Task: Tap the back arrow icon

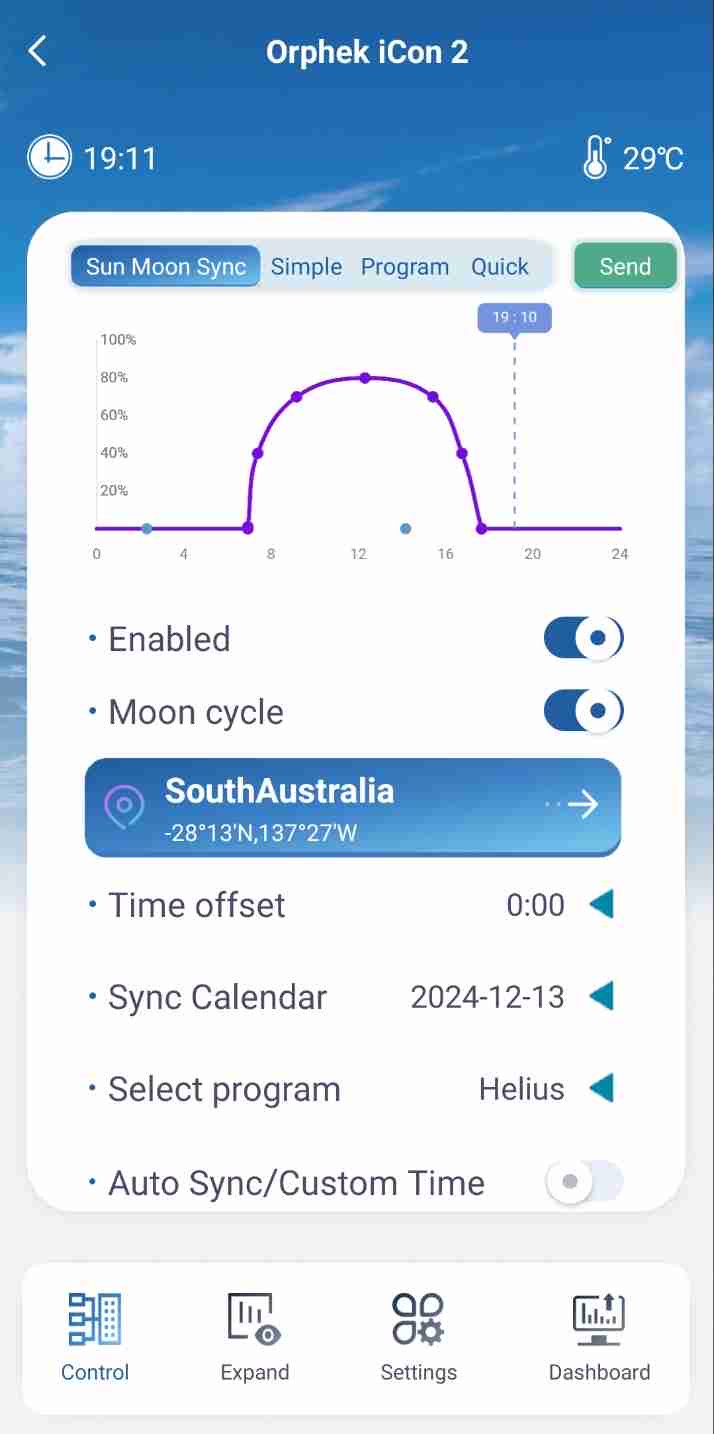Action: click(38, 51)
